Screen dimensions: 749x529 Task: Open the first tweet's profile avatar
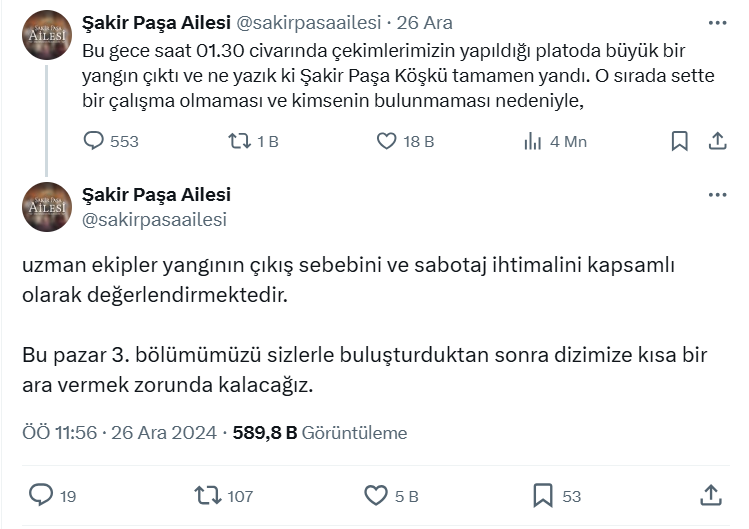[47, 35]
